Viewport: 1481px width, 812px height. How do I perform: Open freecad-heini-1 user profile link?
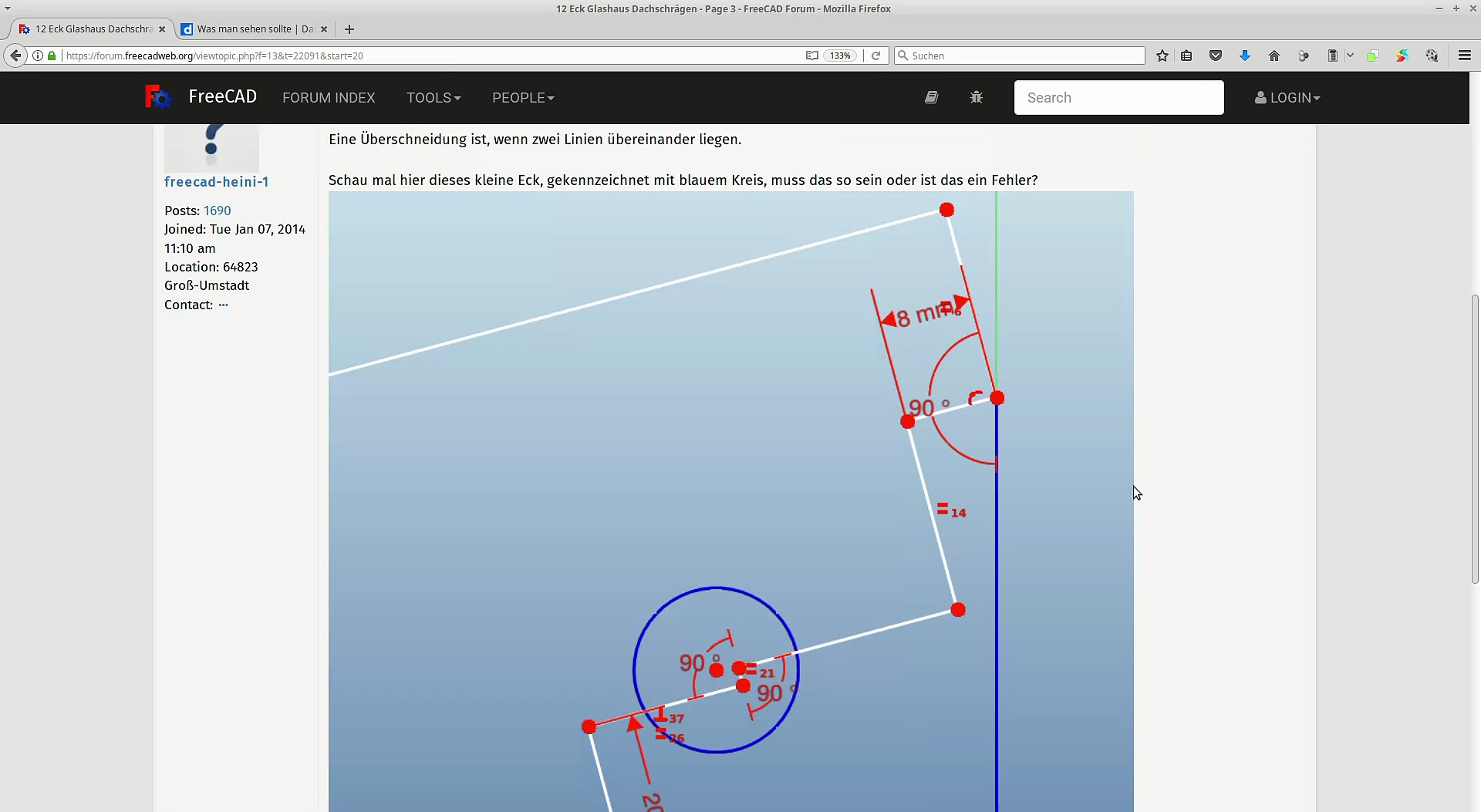216,182
